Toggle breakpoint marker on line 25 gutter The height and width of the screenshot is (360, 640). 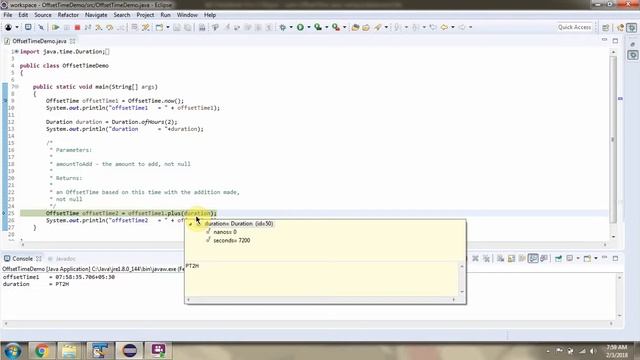tap(4, 213)
